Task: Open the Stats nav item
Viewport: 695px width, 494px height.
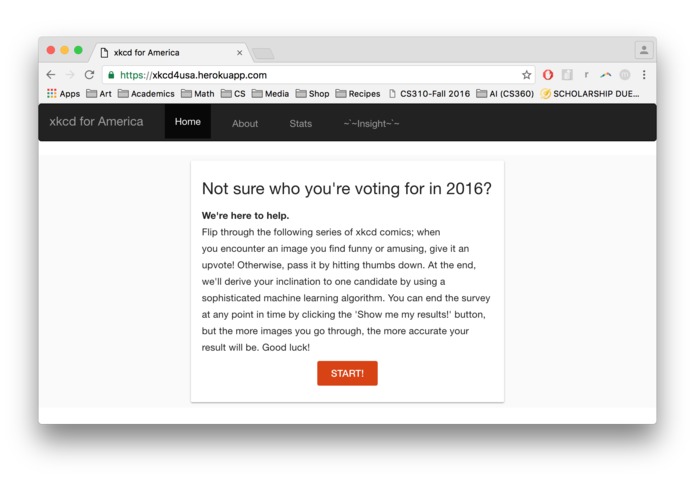Action: (301, 124)
